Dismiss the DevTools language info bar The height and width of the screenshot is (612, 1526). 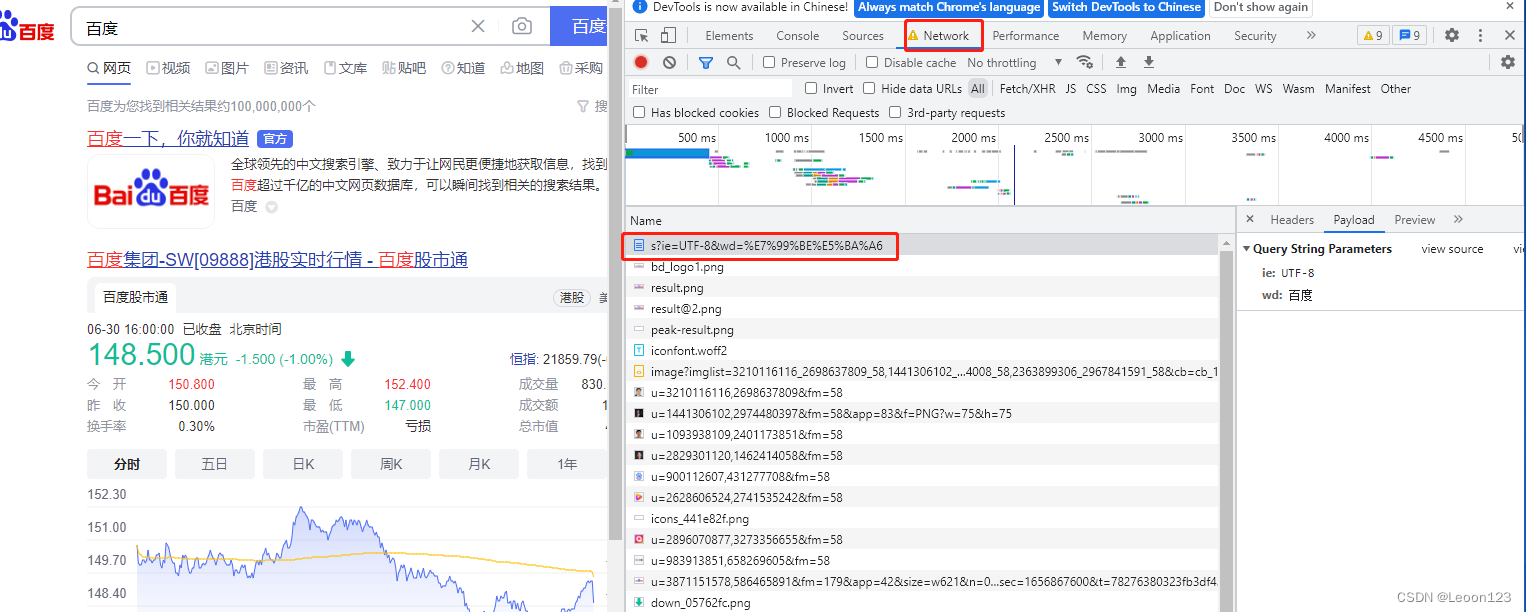click(1509, 7)
